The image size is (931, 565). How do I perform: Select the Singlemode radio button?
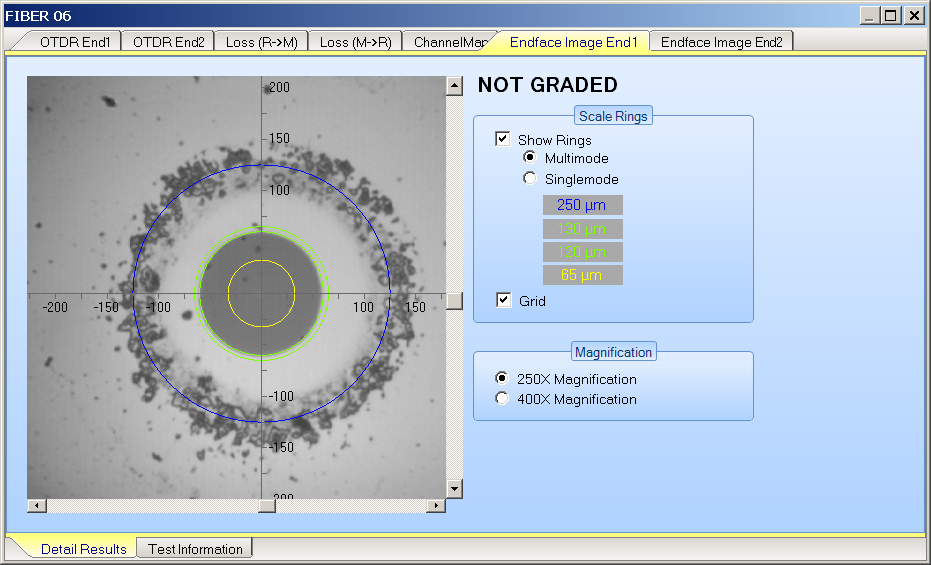[530, 179]
